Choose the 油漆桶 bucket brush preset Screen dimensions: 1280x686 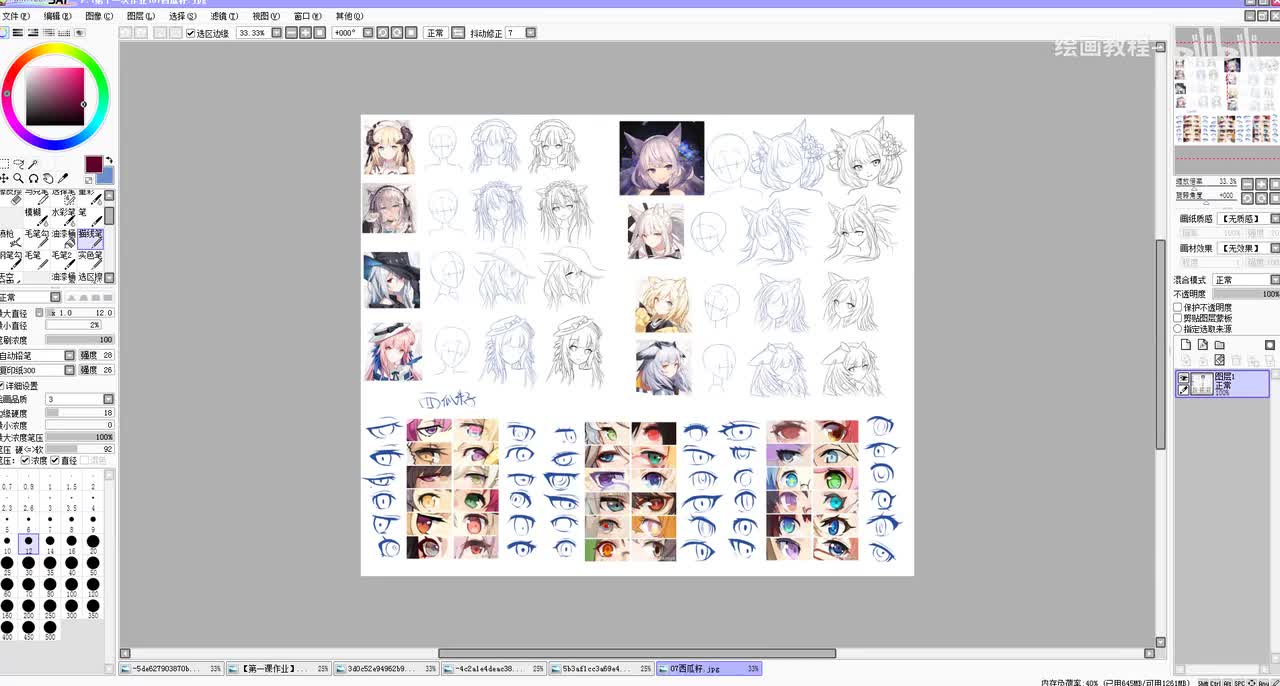tap(63, 238)
